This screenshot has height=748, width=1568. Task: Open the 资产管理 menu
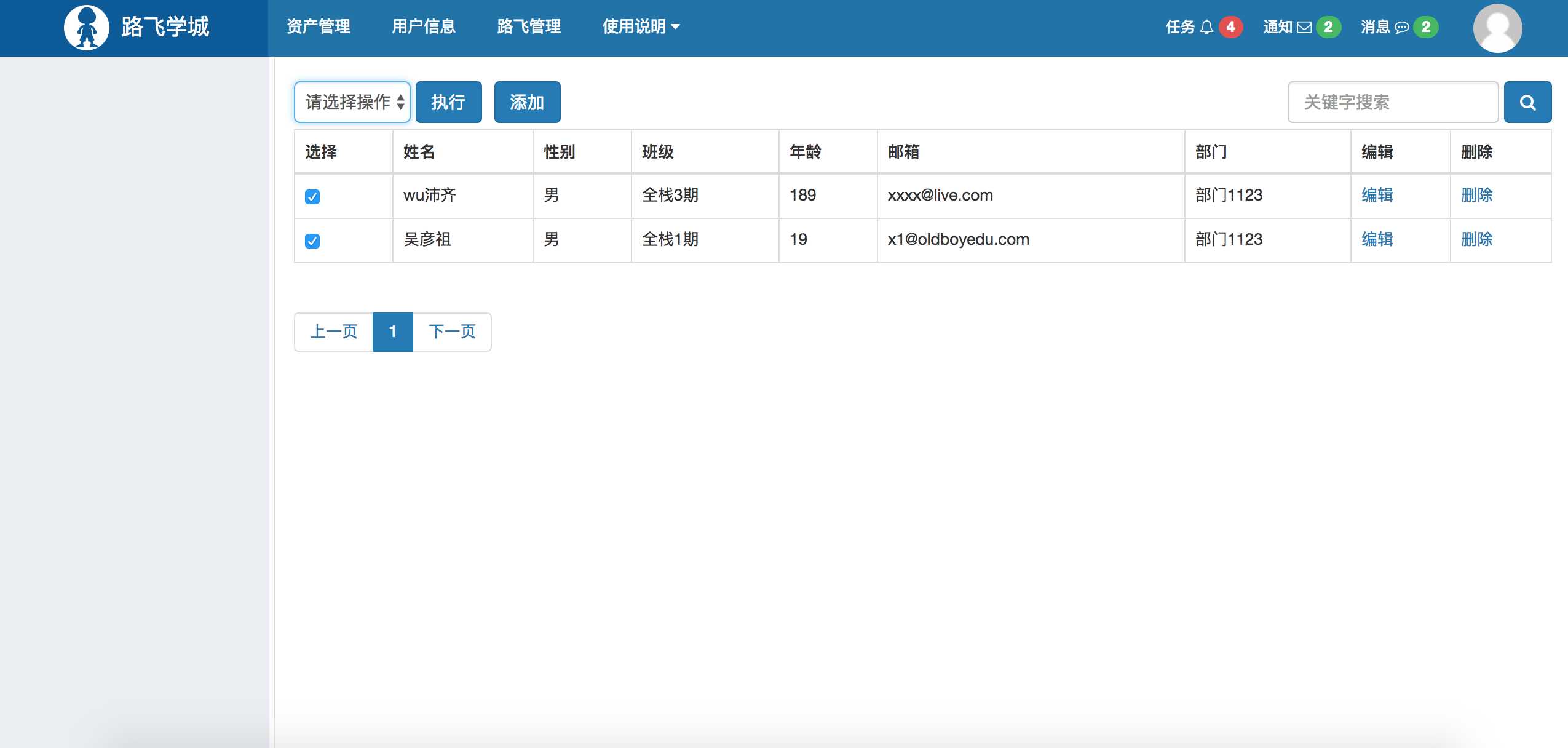tap(319, 26)
